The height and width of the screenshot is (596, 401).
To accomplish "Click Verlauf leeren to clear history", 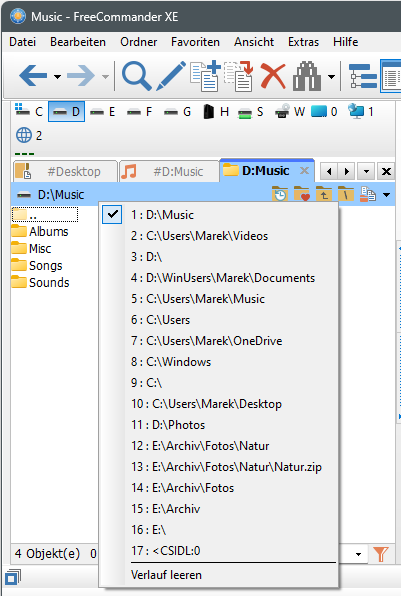I will point(166,575).
